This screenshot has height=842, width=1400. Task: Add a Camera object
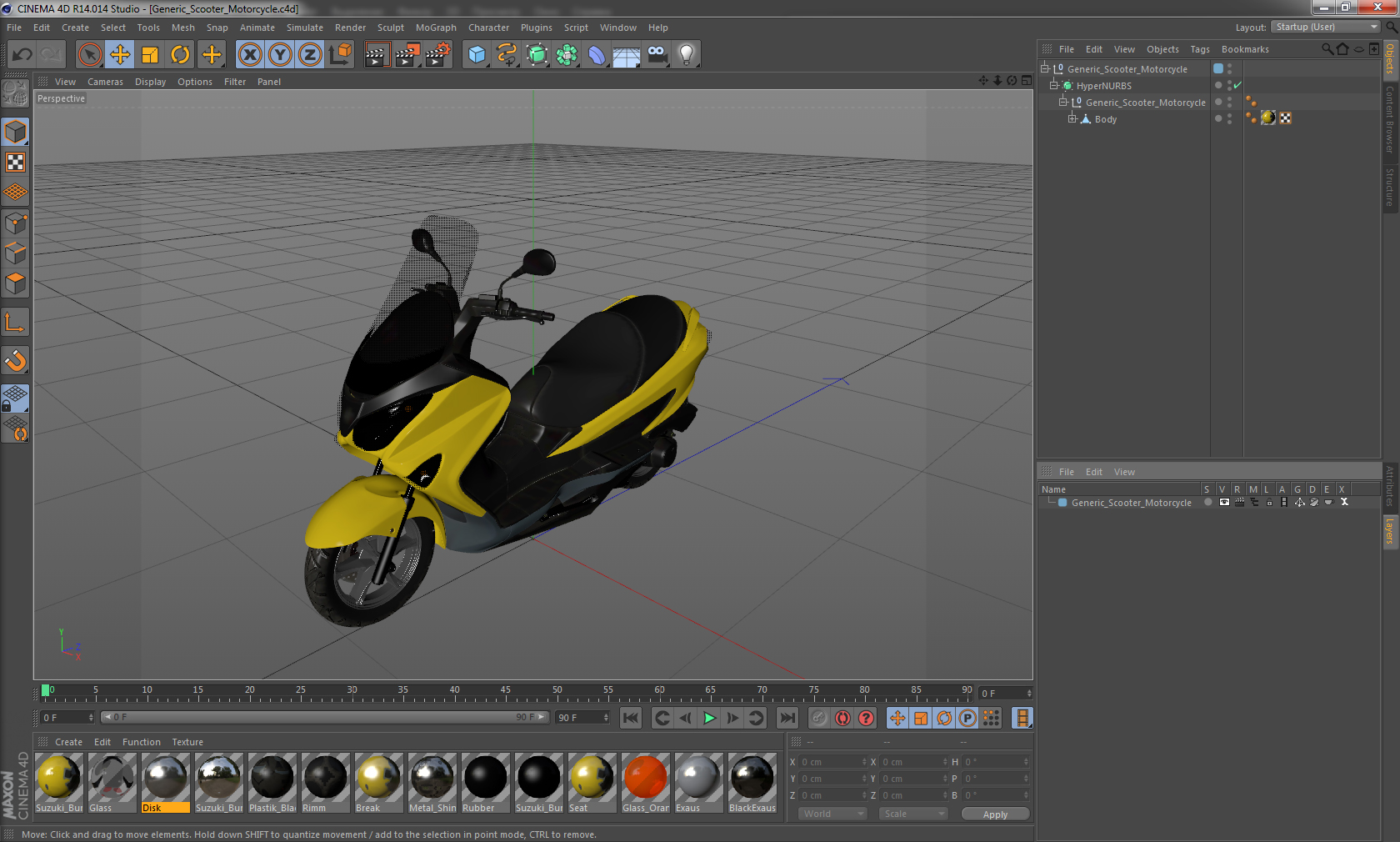[657, 55]
